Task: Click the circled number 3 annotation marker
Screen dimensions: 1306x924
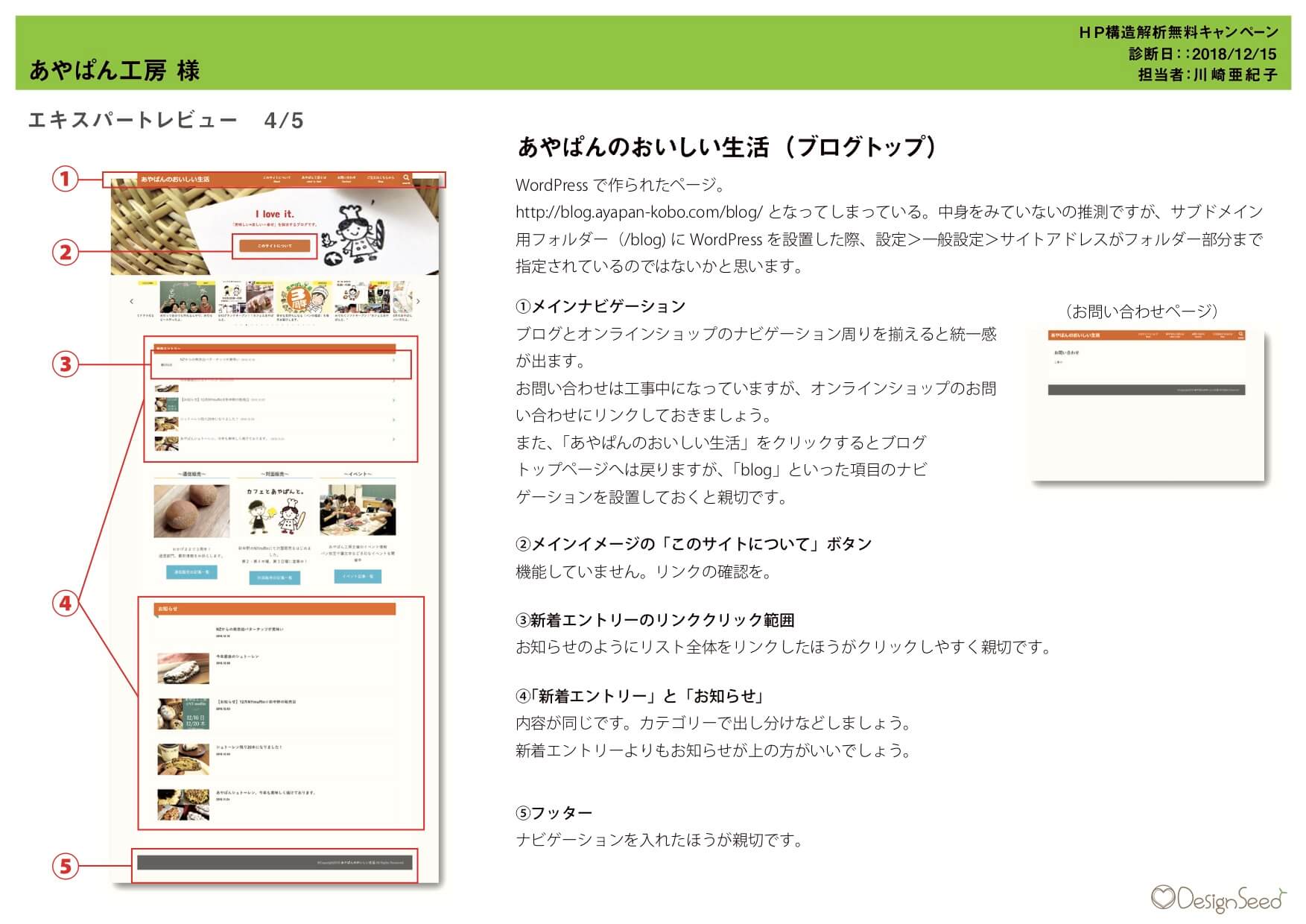Action: point(66,364)
